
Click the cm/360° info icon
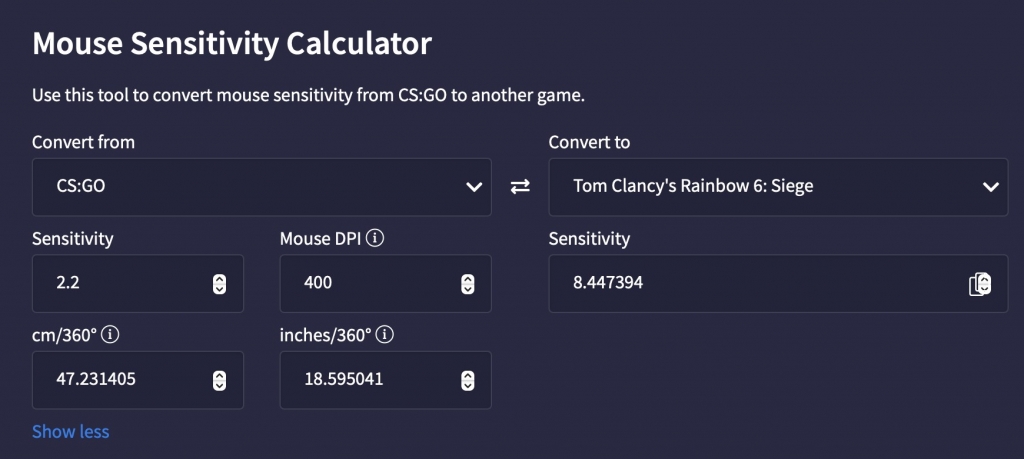[x=110, y=335]
